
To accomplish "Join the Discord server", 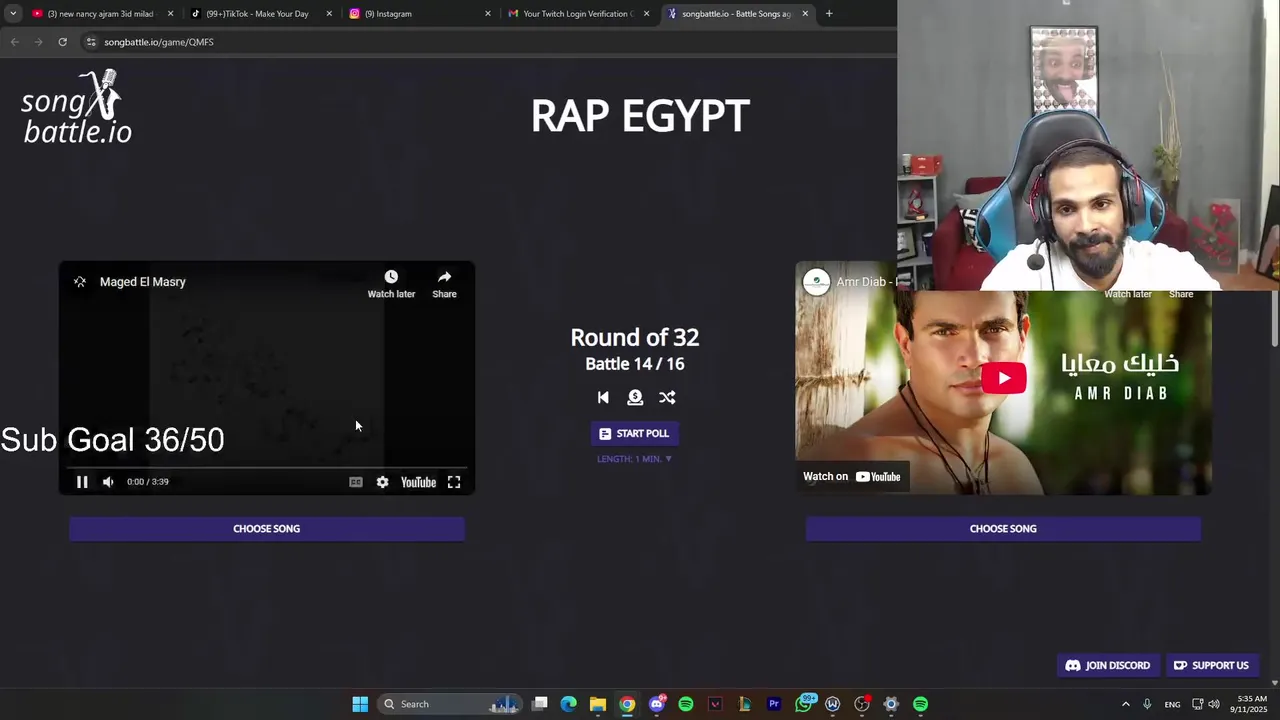I will tap(1108, 666).
